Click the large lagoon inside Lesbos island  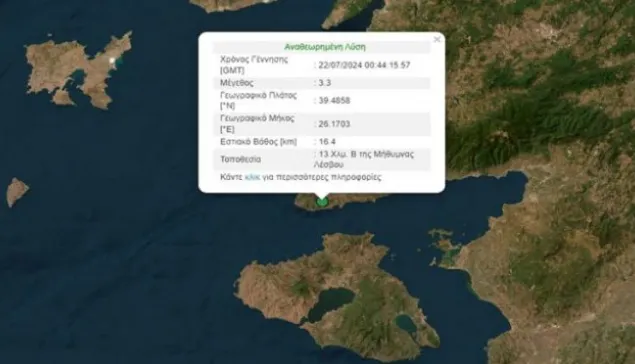[x=330, y=304]
